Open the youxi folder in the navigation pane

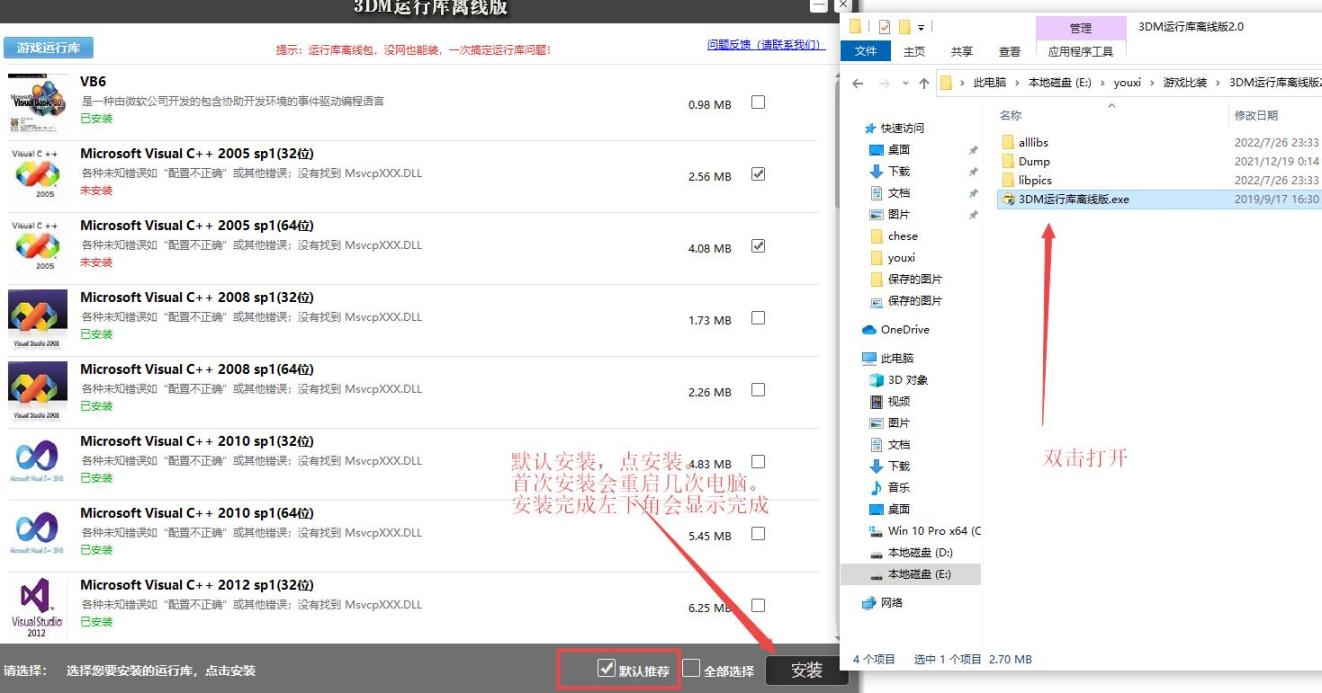pyautogui.click(x=901, y=258)
